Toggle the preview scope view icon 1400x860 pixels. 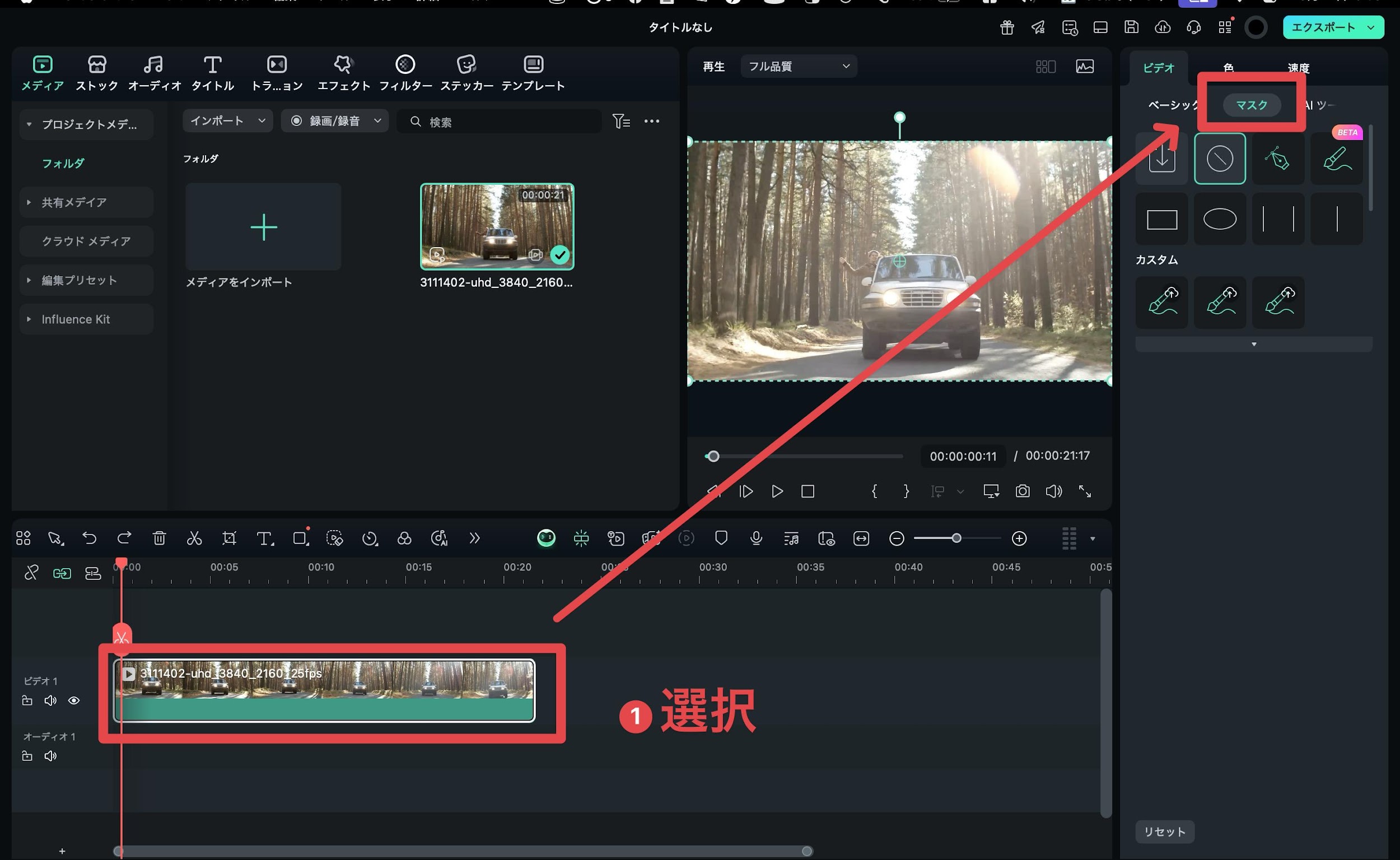point(1085,67)
